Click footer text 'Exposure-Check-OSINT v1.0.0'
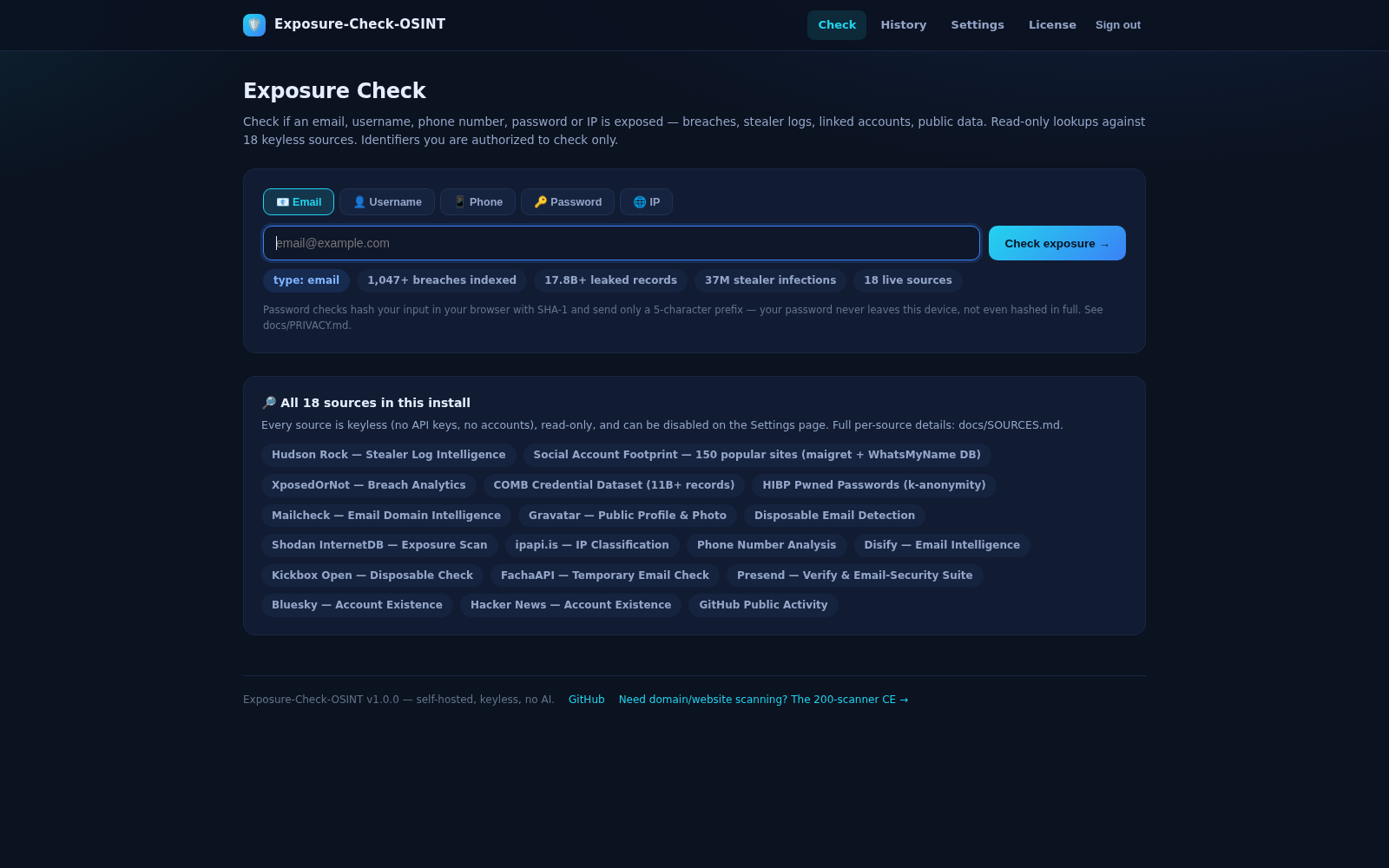1389x868 pixels. coord(321,700)
